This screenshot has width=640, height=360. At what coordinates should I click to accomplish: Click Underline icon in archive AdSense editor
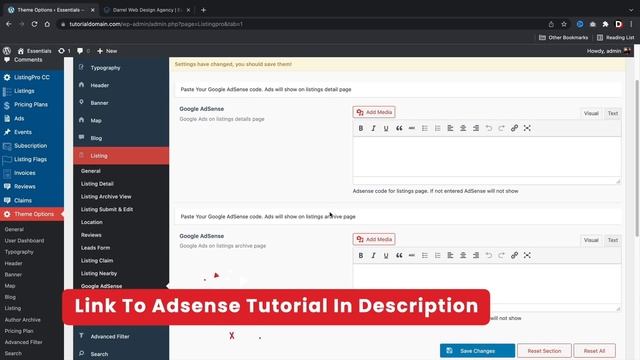pos(386,256)
